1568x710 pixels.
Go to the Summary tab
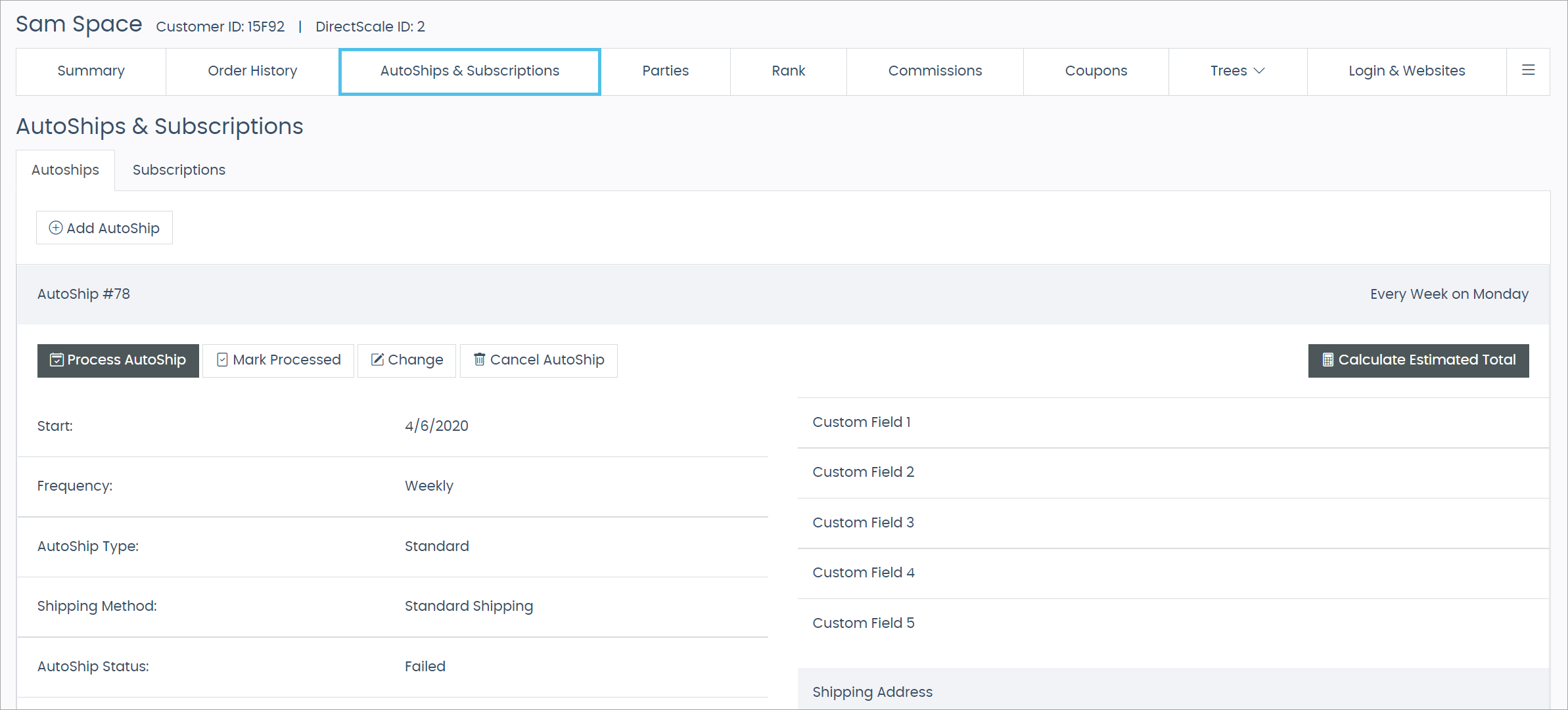point(91,71)
